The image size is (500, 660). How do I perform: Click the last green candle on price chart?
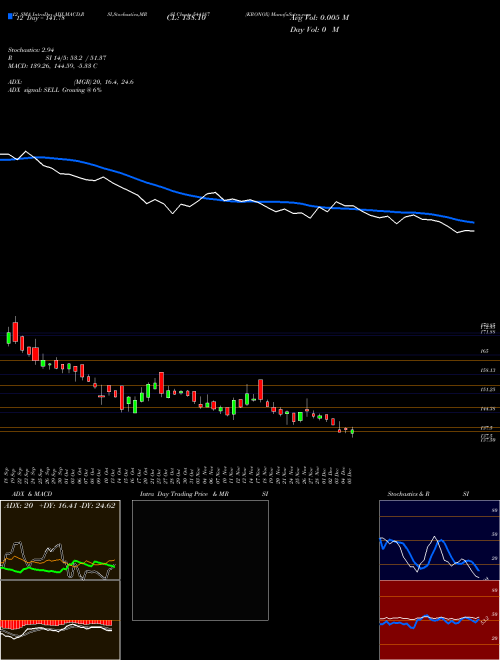coord(352,431)
